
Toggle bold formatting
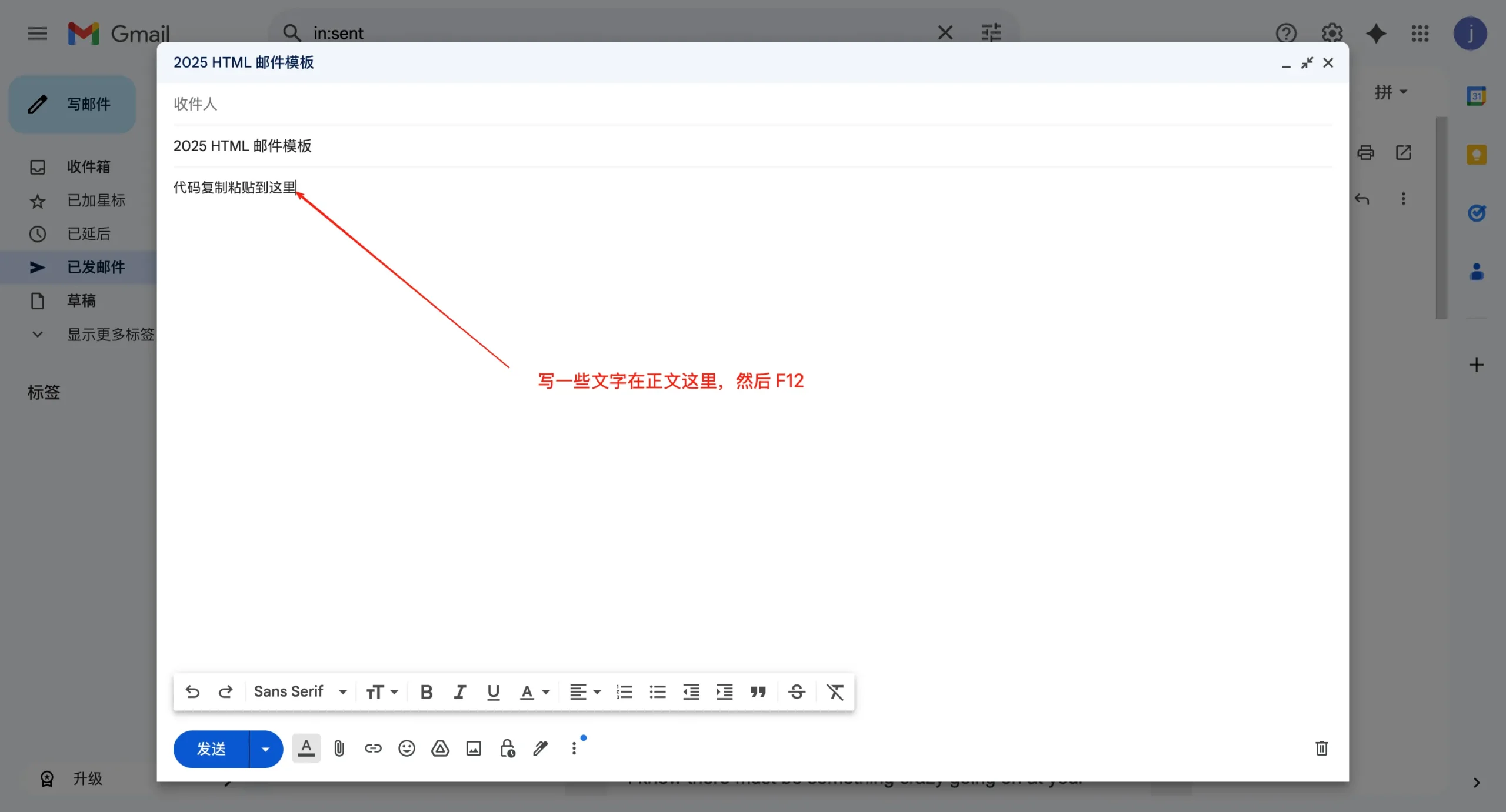pos(425,692)
